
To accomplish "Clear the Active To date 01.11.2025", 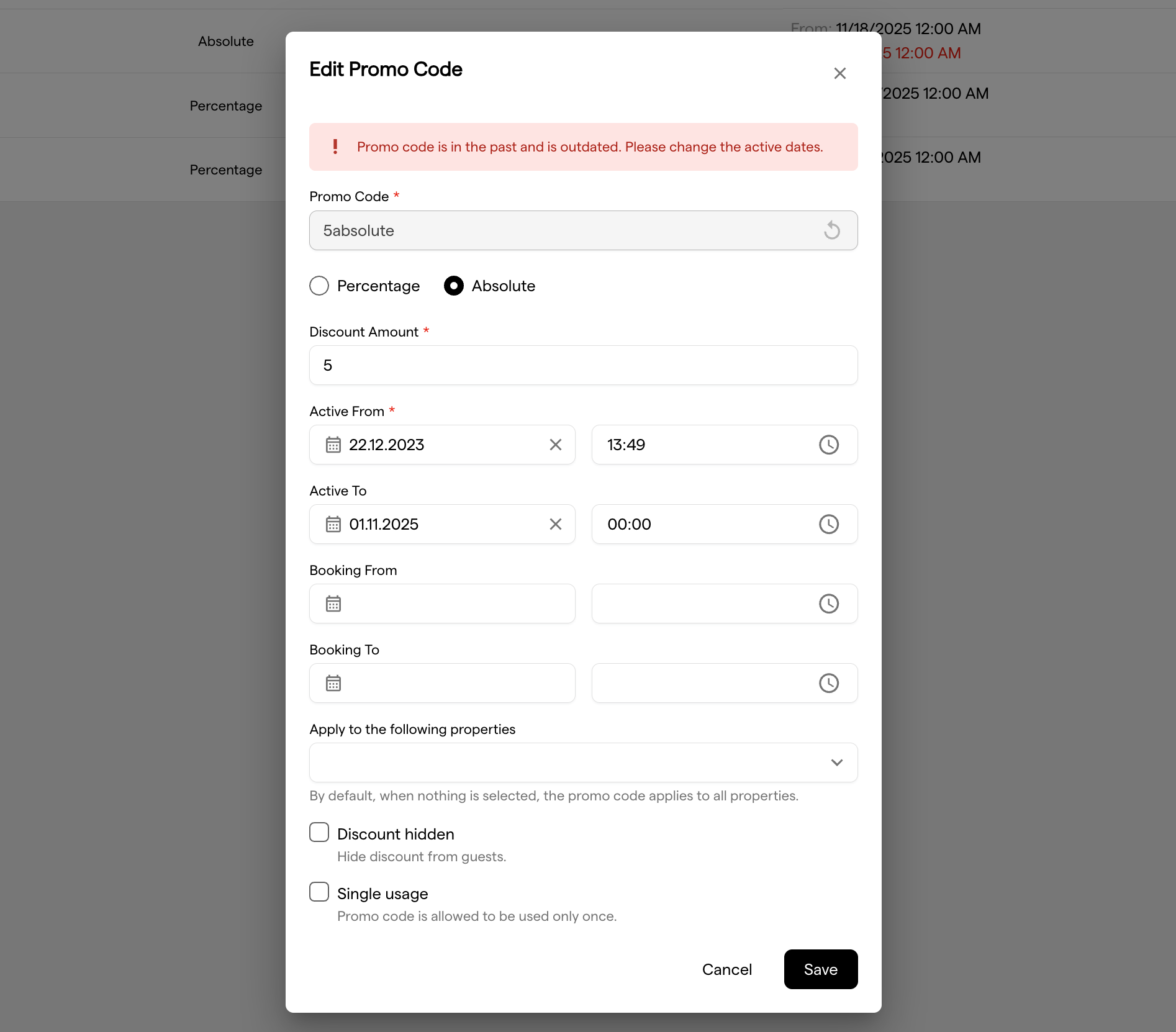I will click(x=555, y=524).
